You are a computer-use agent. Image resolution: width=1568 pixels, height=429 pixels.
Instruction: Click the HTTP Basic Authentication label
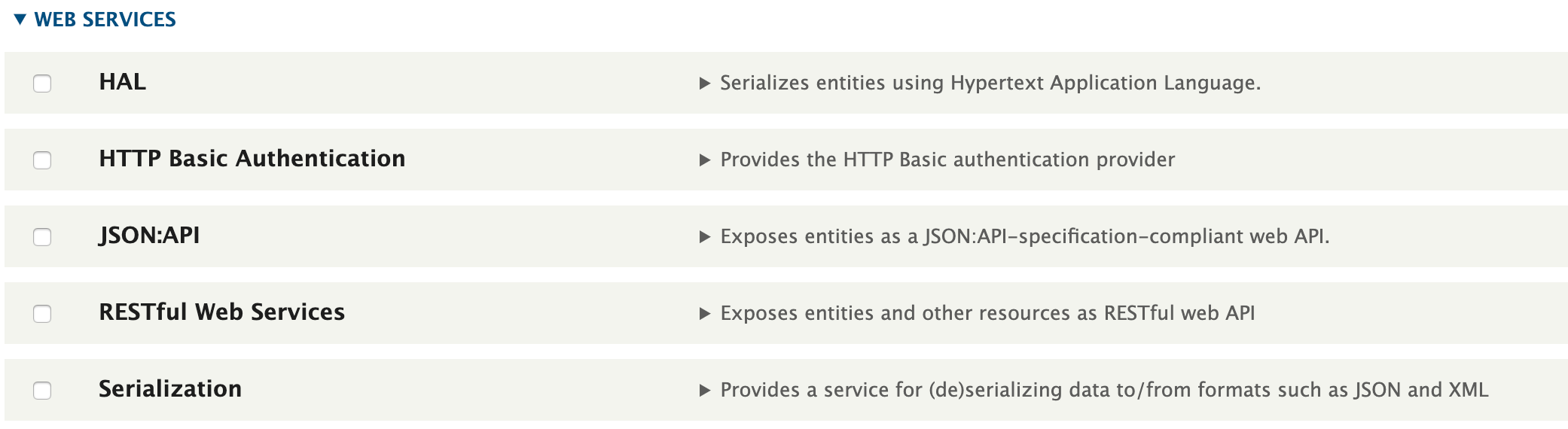pyautogui.click(x=252, y=159)
